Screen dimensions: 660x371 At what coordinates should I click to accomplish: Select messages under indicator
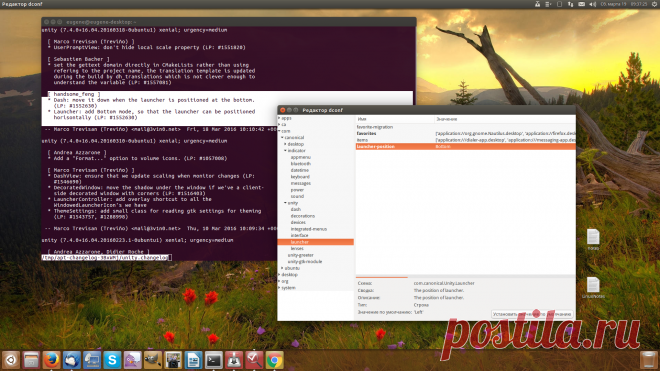[301, 183]
